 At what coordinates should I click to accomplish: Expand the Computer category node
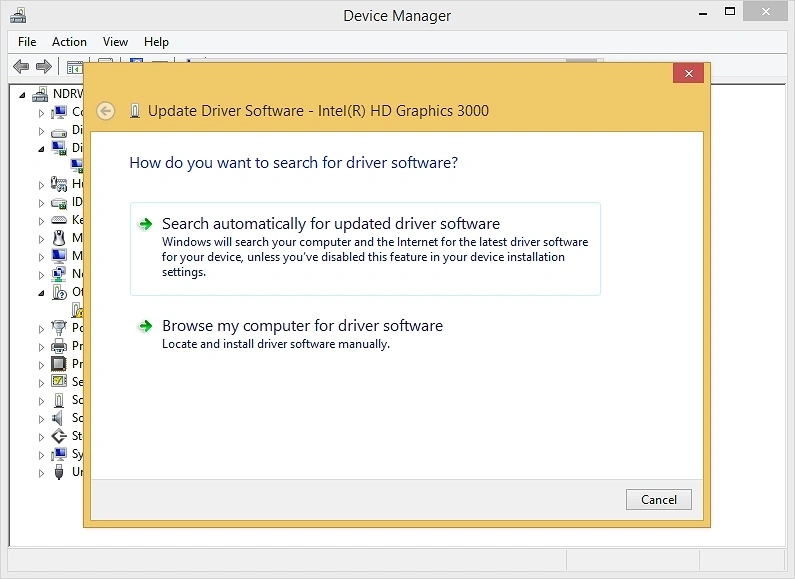point(41,113)
